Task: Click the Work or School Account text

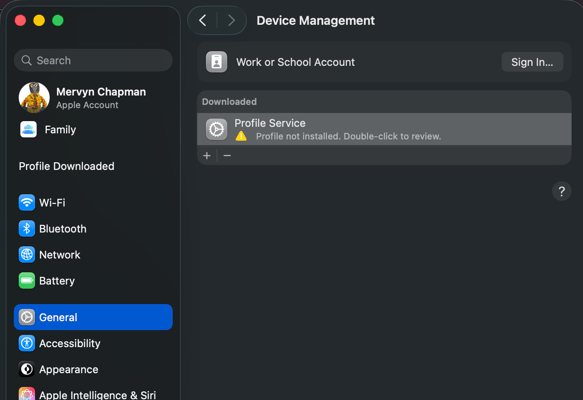Action: 295,62
